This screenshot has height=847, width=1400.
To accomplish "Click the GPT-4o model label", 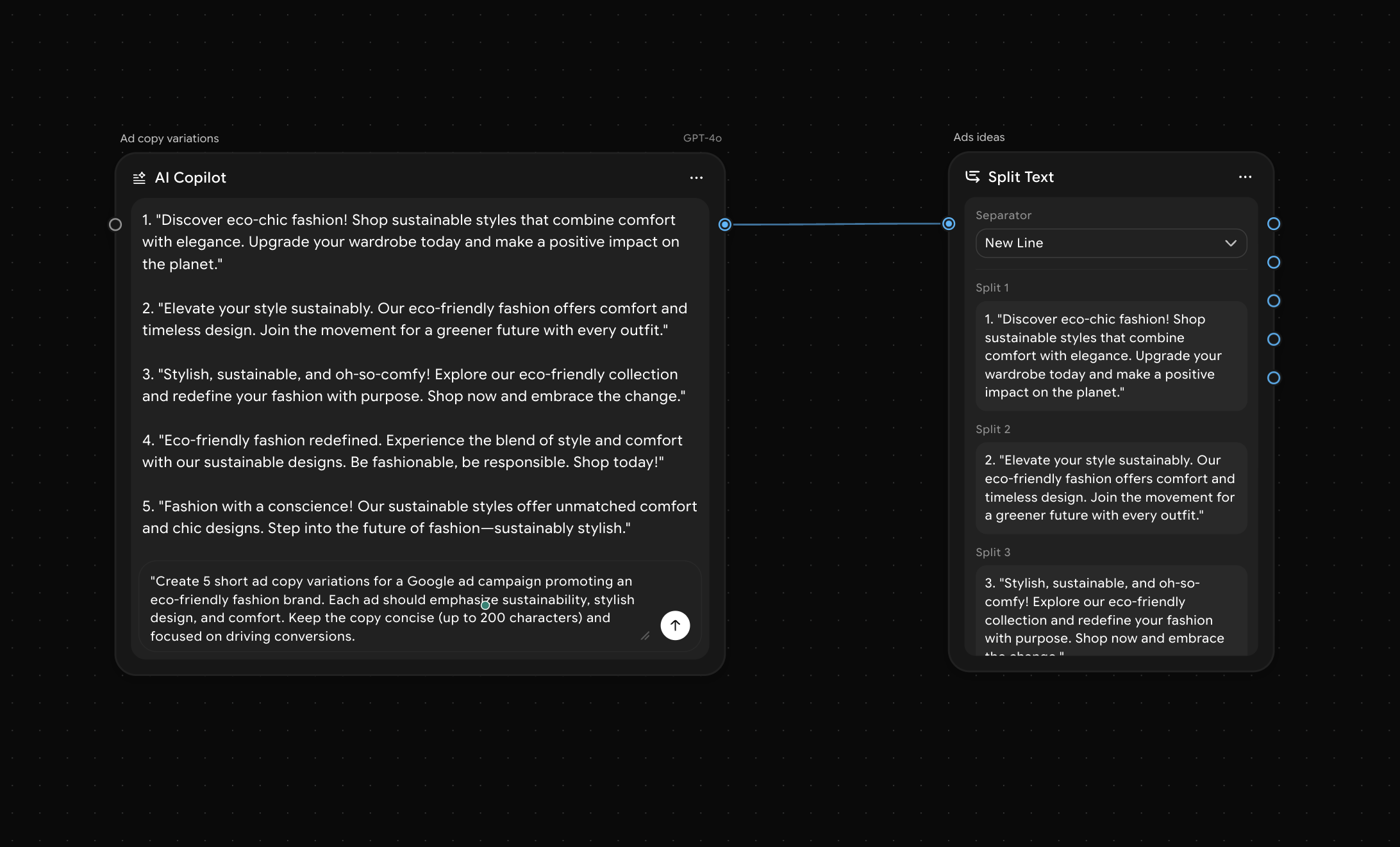I will click(702, 138).
